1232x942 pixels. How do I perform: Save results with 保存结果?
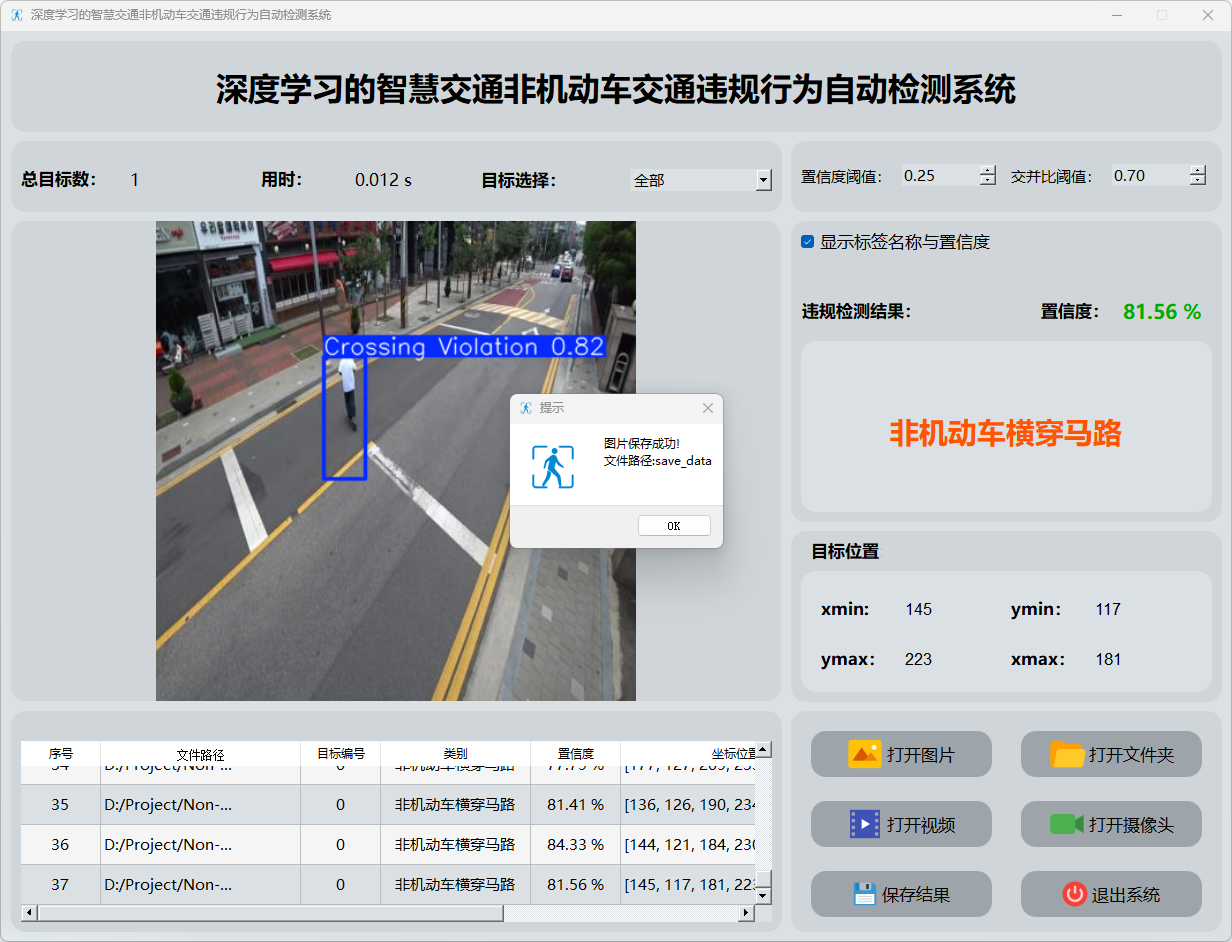click(x=901, y=894)
